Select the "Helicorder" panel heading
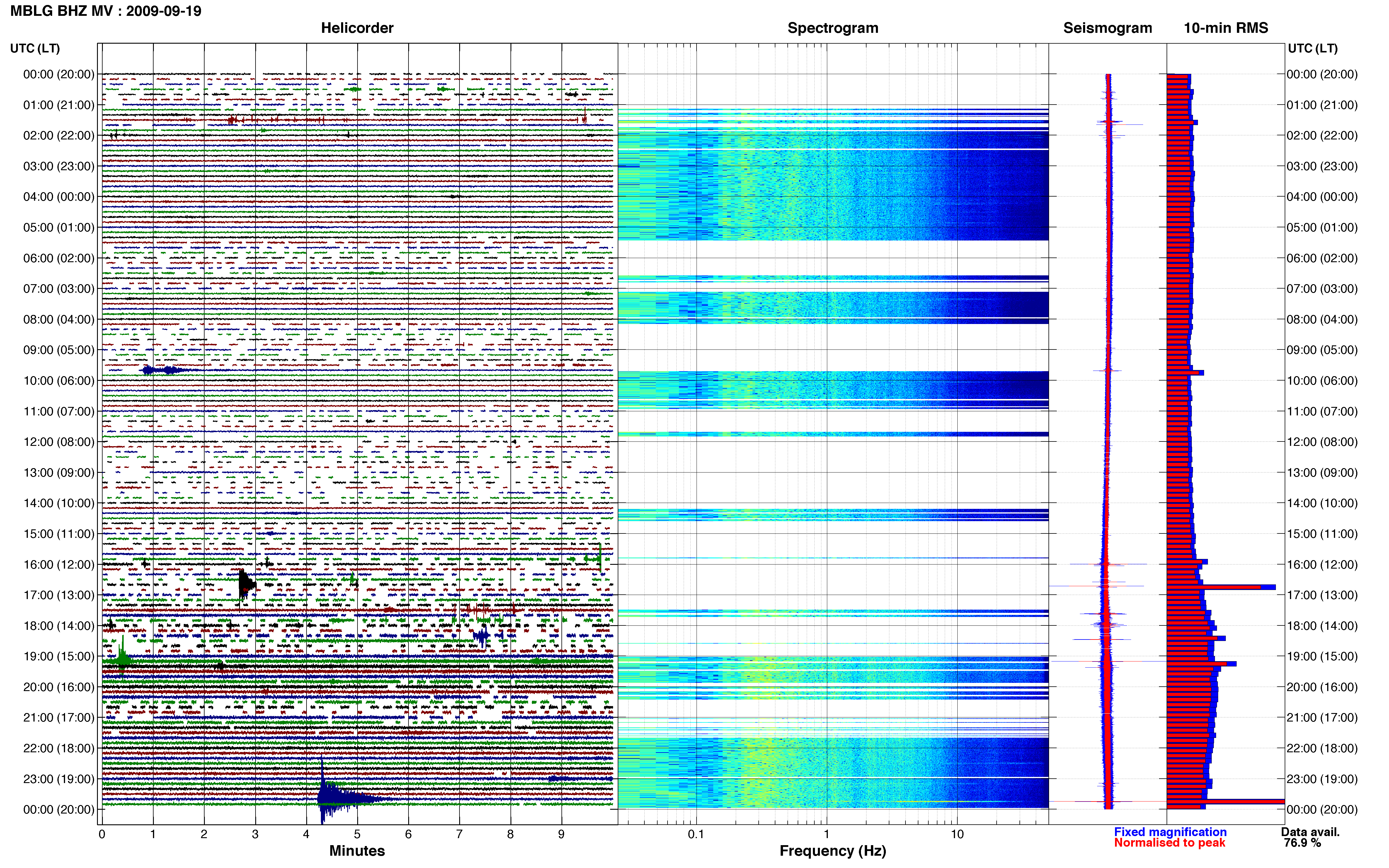This screenshot has width=1389, height=868. 357,28
